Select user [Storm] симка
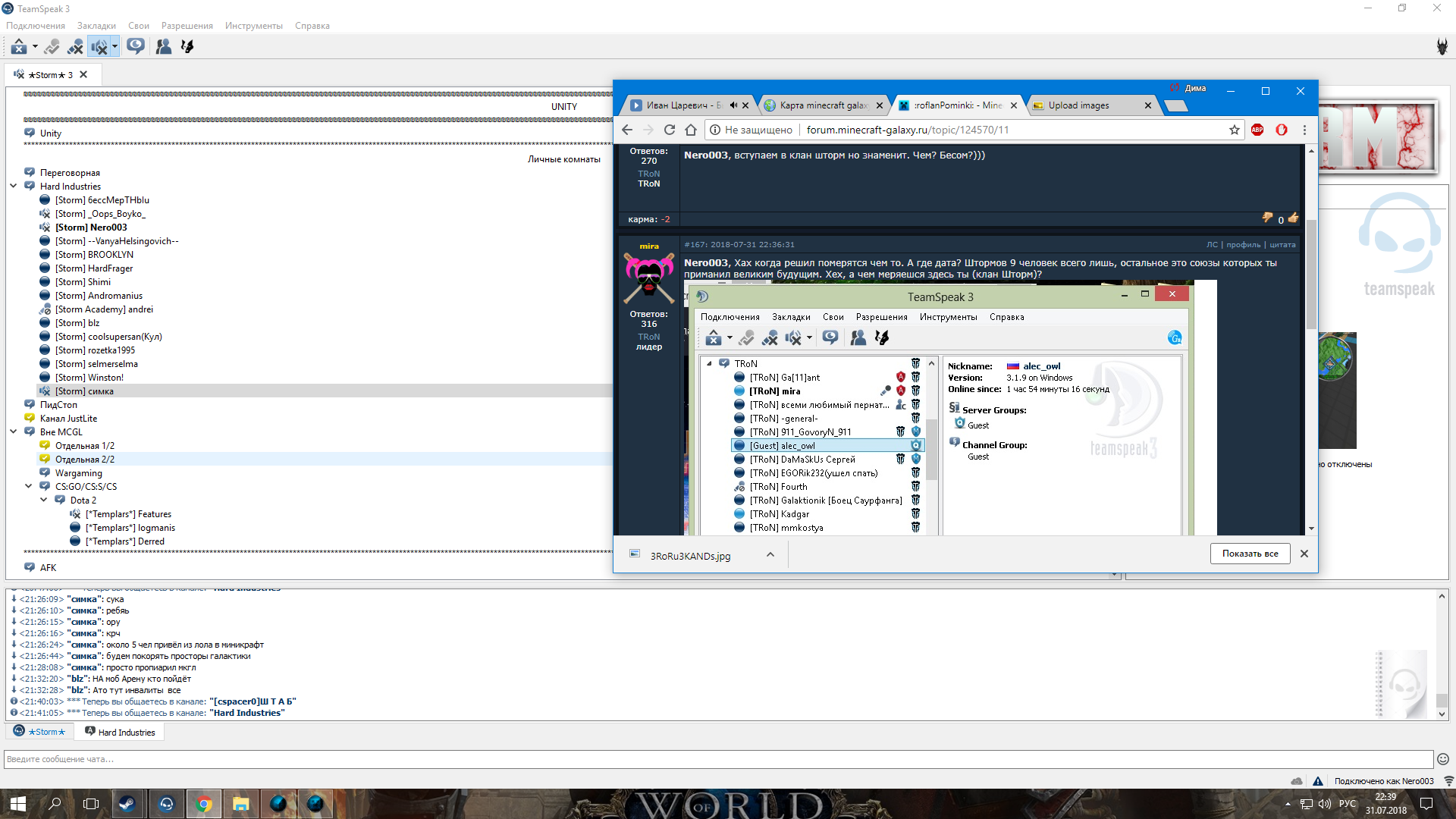The width and height of the screenshot is (1456, 819). point(84,391)
